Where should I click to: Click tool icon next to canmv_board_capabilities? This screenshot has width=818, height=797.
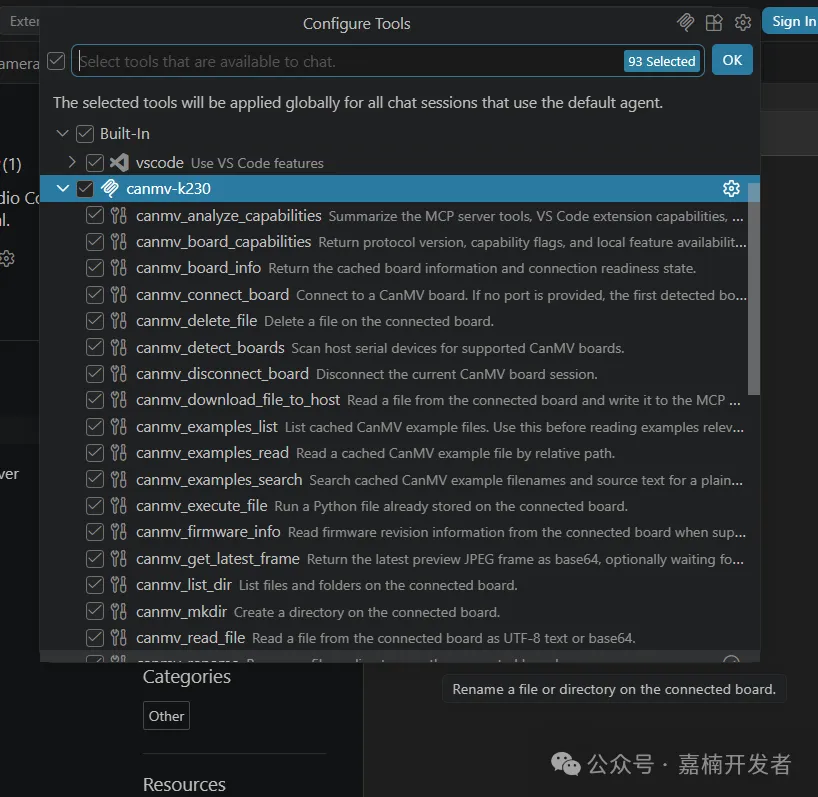[118, 241]
